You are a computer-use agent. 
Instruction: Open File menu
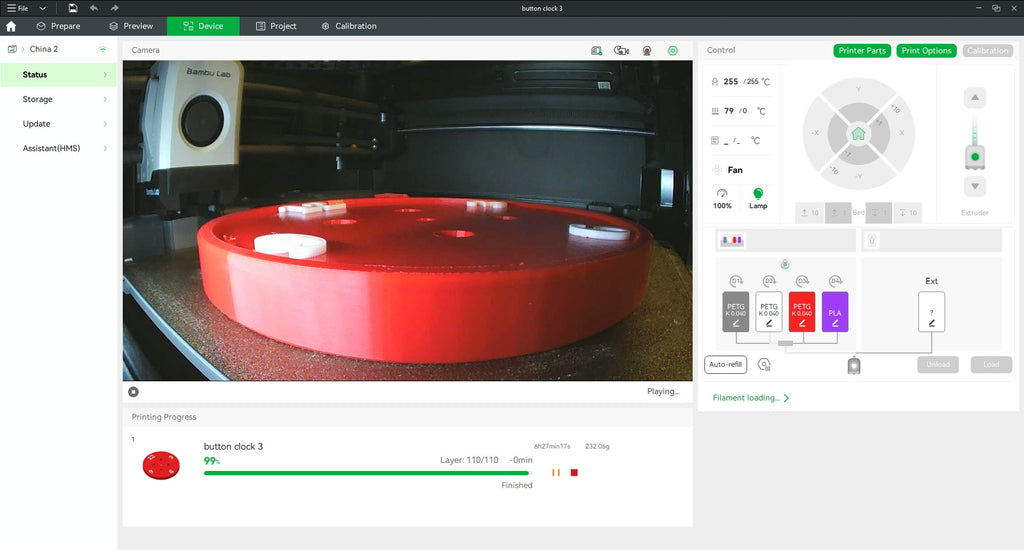pyautogui.click(x=18, y=8)
